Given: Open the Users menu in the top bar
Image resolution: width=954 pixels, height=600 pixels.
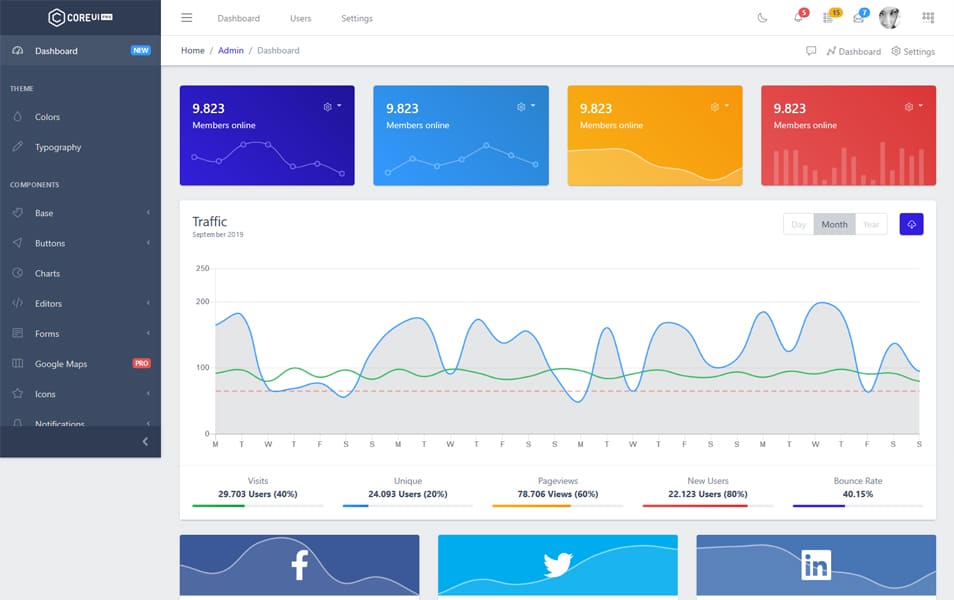Looking at the screenshot, I should click(x=300, y=17).
